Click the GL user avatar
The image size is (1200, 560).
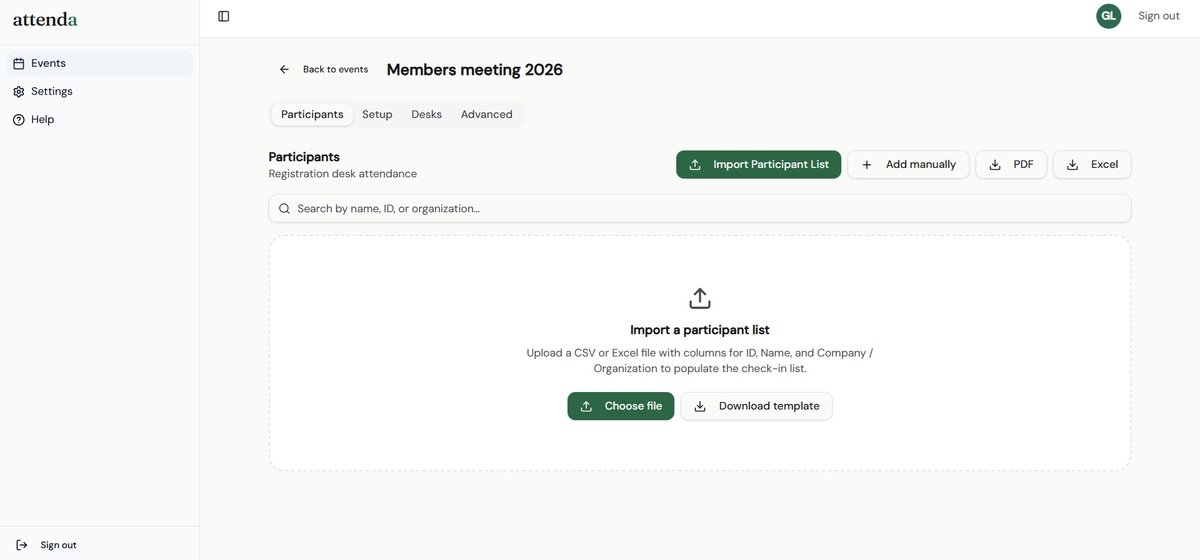1108,16
